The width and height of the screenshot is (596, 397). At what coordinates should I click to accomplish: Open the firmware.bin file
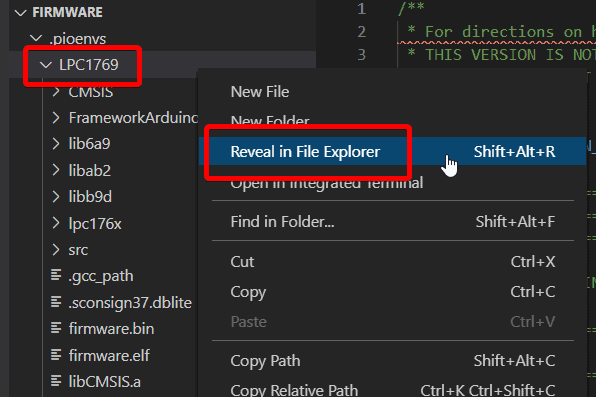click(x=111, y=329)
